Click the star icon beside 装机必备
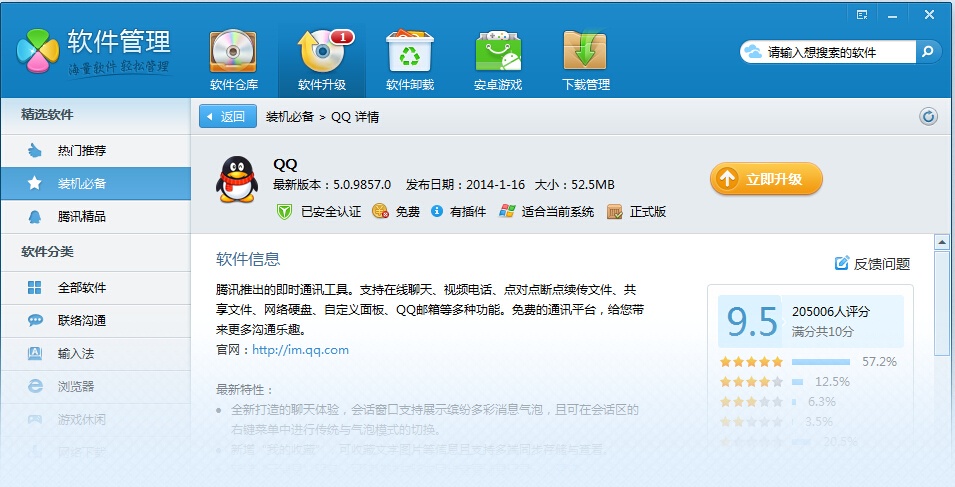 click(x=35, y=183)
